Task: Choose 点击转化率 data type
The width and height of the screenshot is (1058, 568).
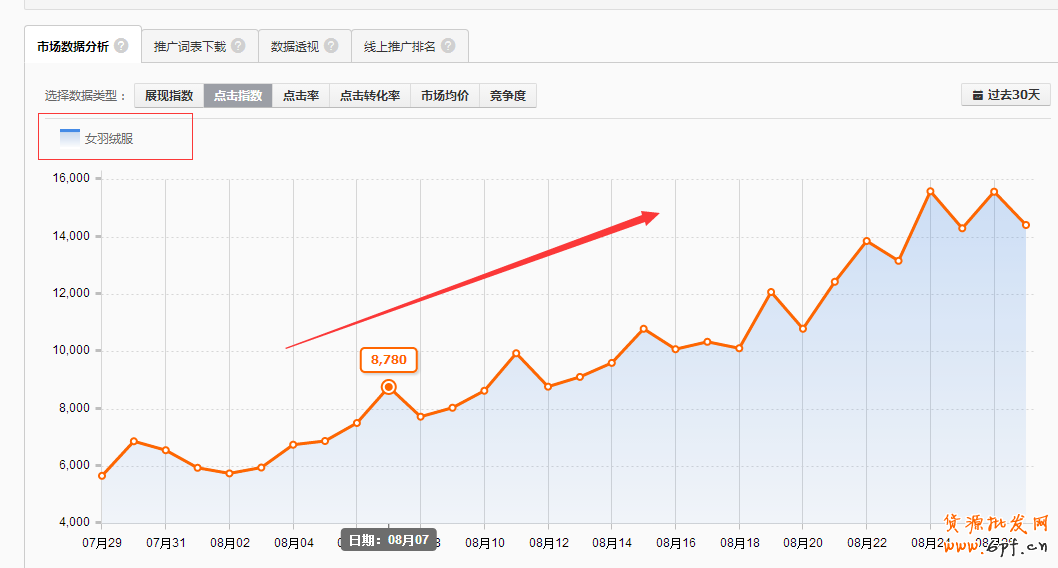Action: [369, 96]
